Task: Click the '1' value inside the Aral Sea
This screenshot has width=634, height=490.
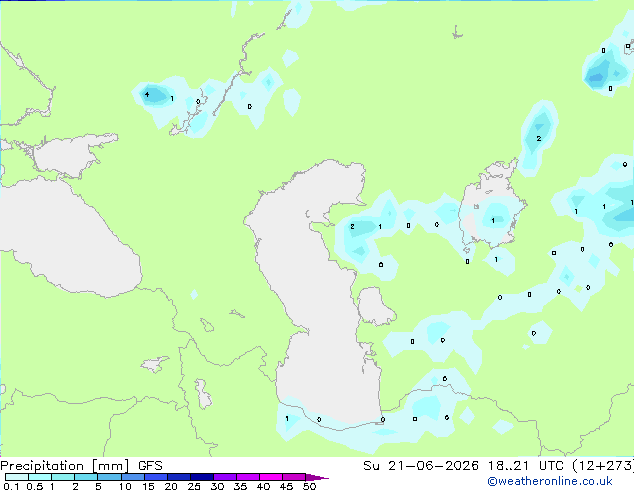Action: 493,220
